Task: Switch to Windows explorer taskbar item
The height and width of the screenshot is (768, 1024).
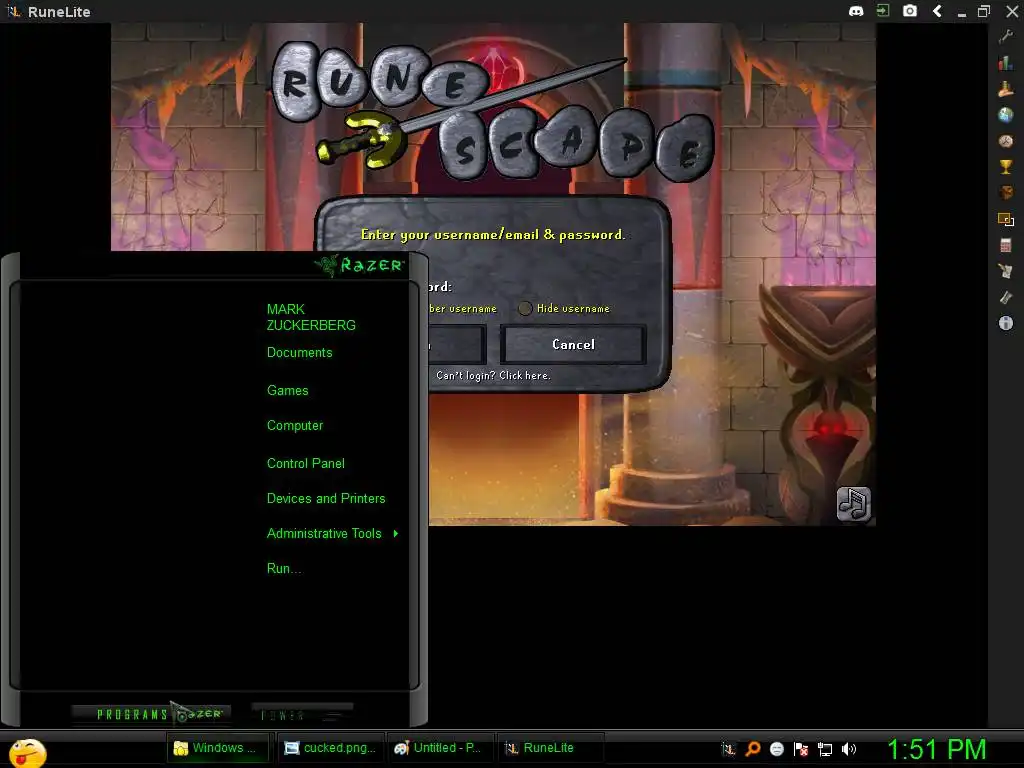Action: tap(217, 748)
